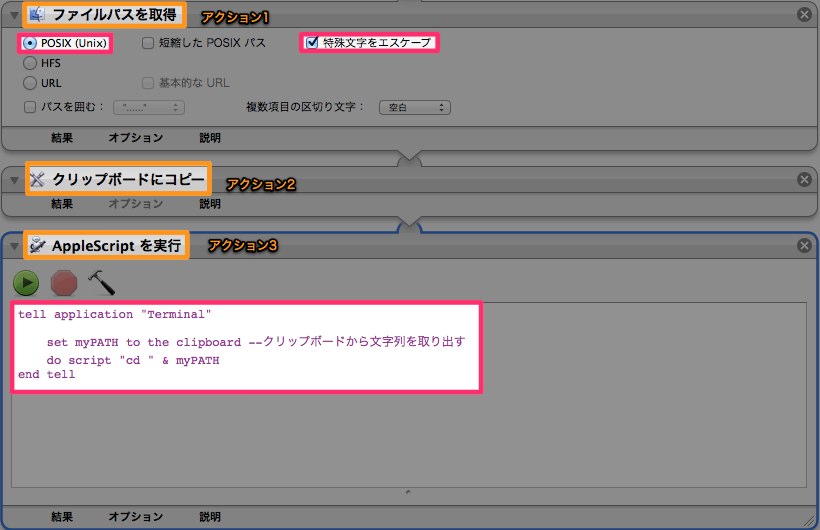Open オプション tab of クリップボードにコピー action
Image resolution: width=820 pixels, height=530 pixels.
(135, 204)
